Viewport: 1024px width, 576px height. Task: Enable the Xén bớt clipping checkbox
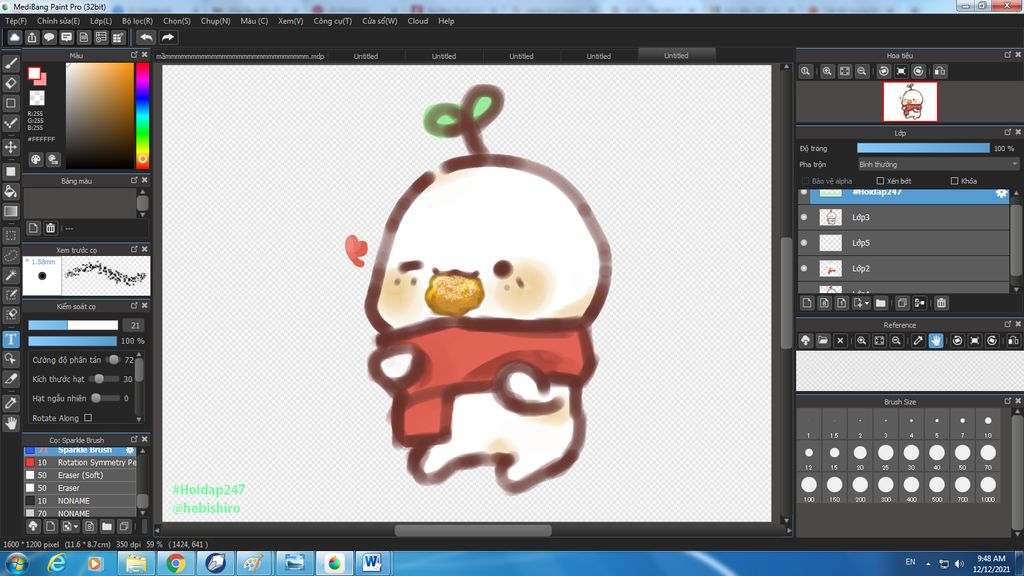tap(880, 181)
